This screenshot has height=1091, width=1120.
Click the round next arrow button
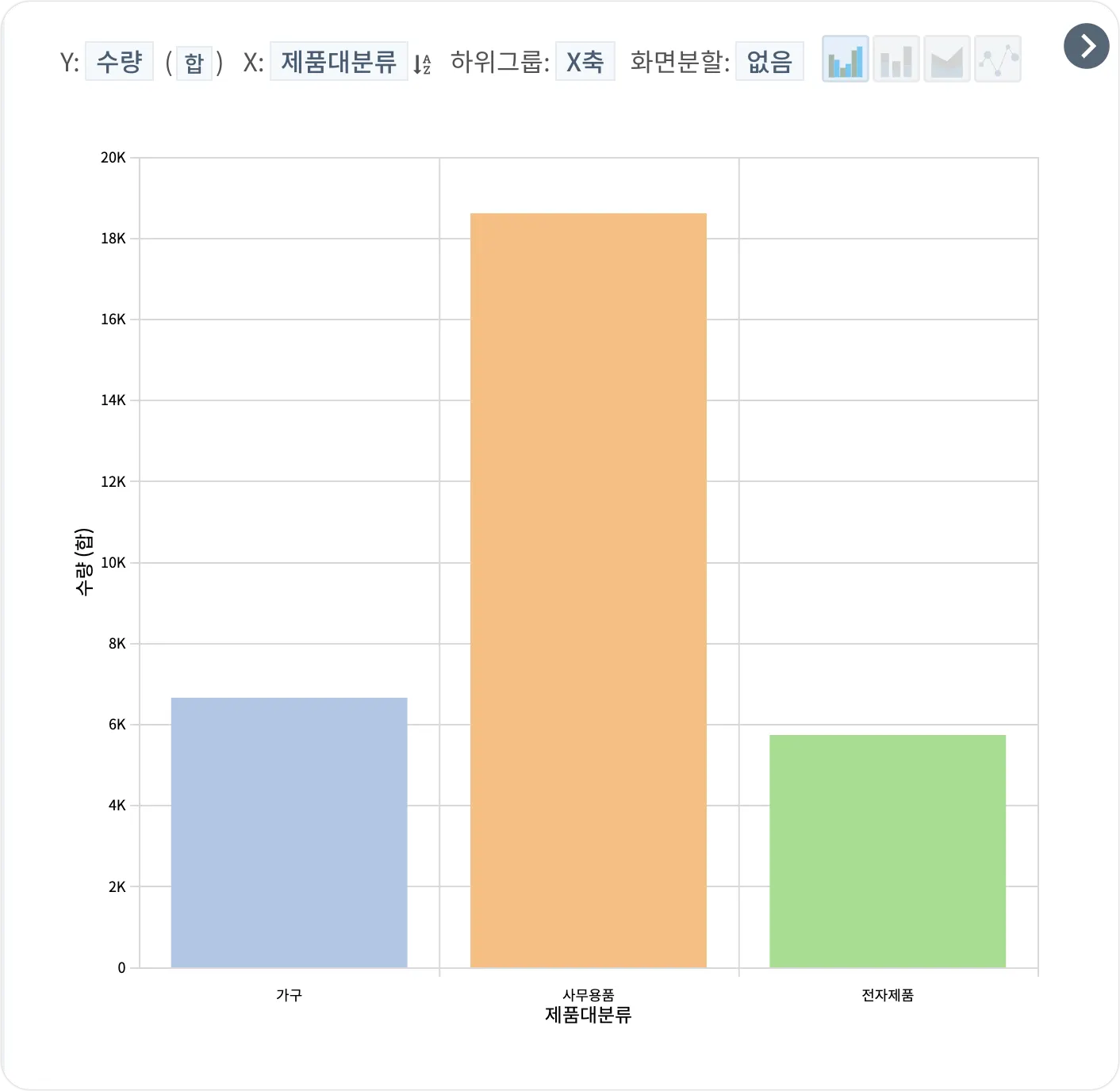[1087, 46]
